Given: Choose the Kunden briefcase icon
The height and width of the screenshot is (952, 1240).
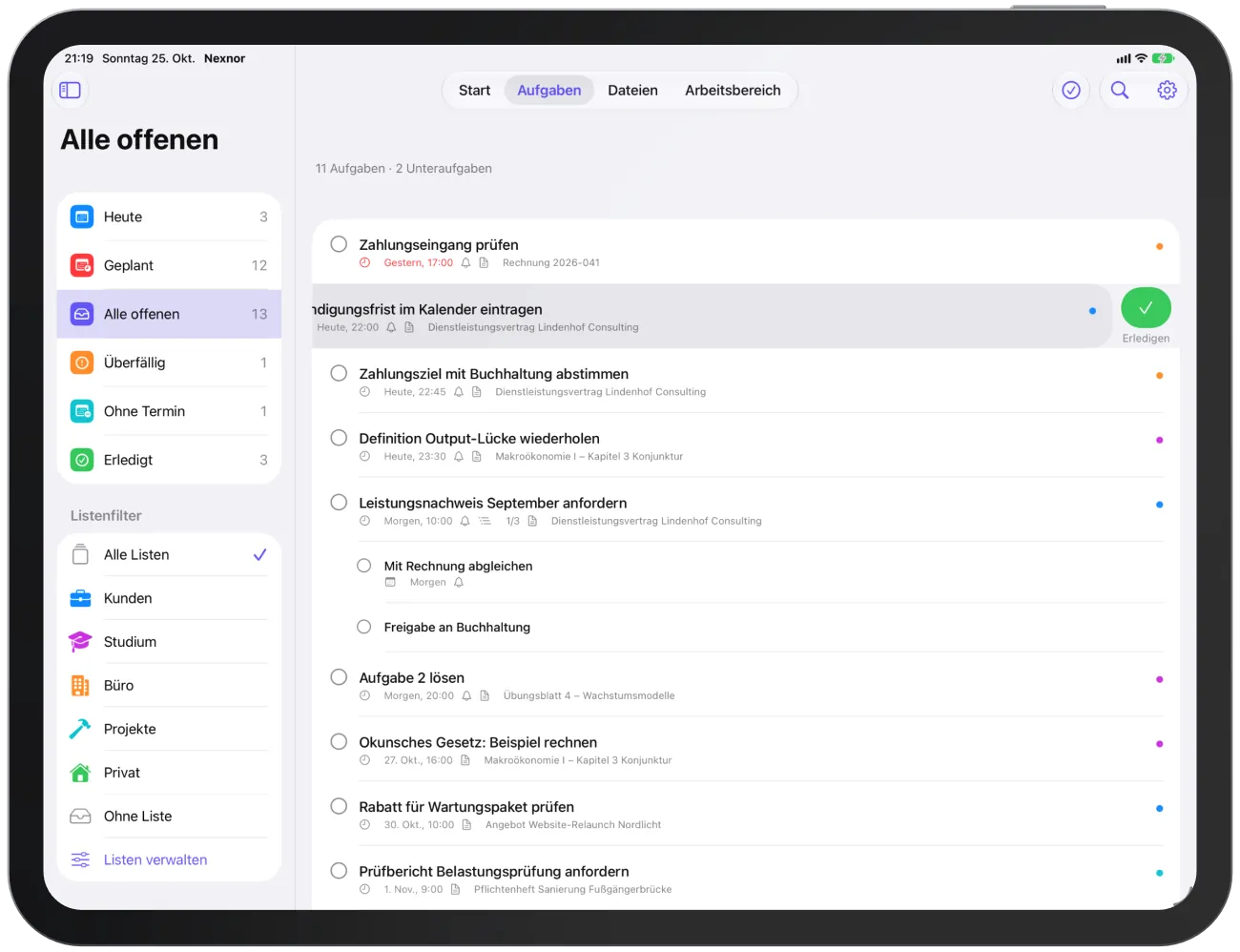Looking at the screenshot, I should click(80, 599).
